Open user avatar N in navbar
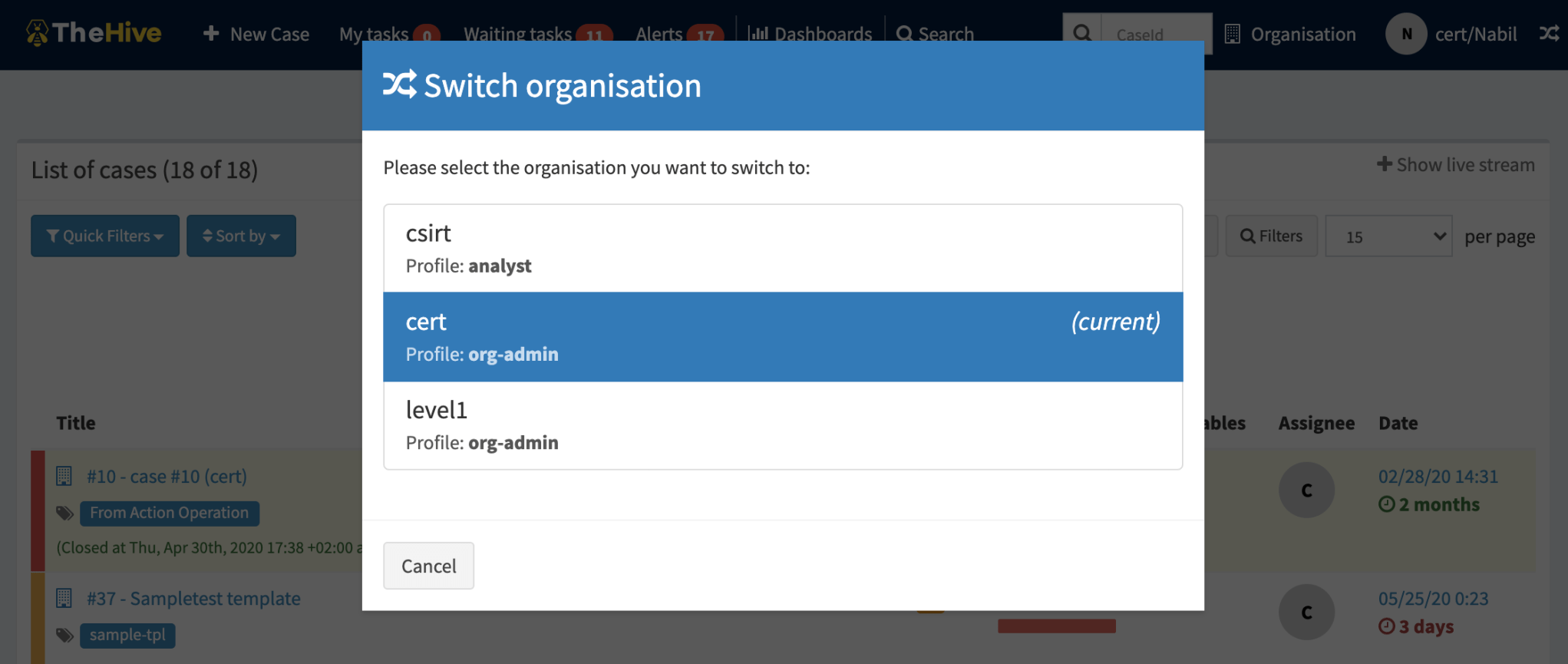 pyautogui.click(x=1406, y=34)
